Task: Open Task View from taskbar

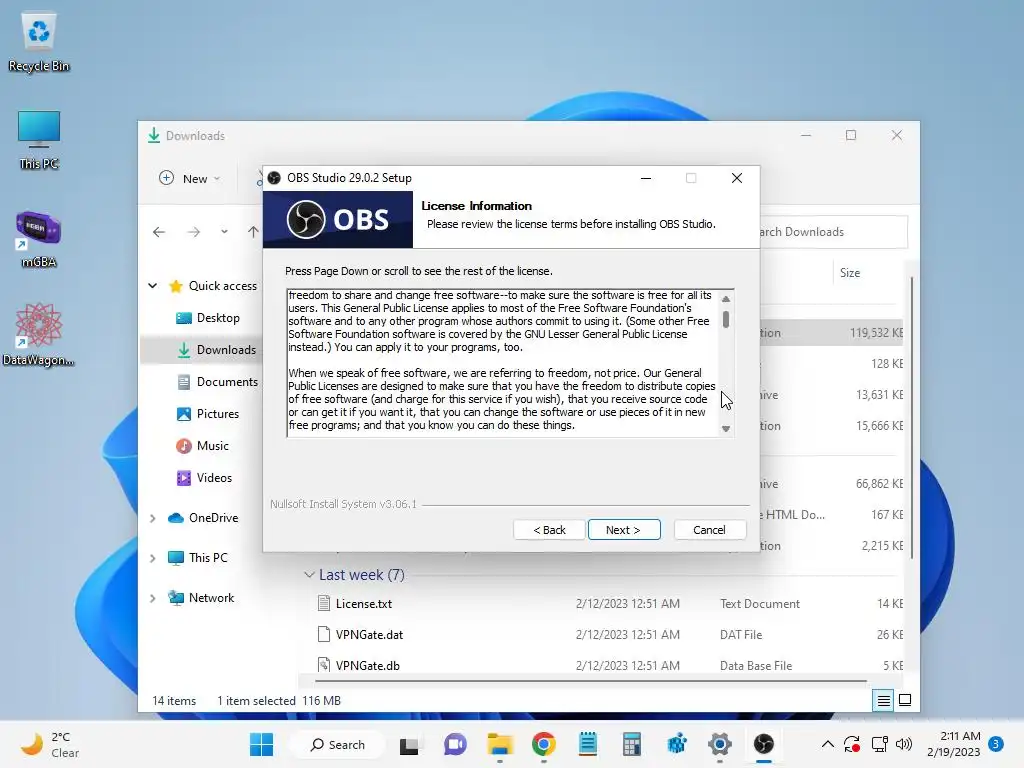Action: (409, 744)
